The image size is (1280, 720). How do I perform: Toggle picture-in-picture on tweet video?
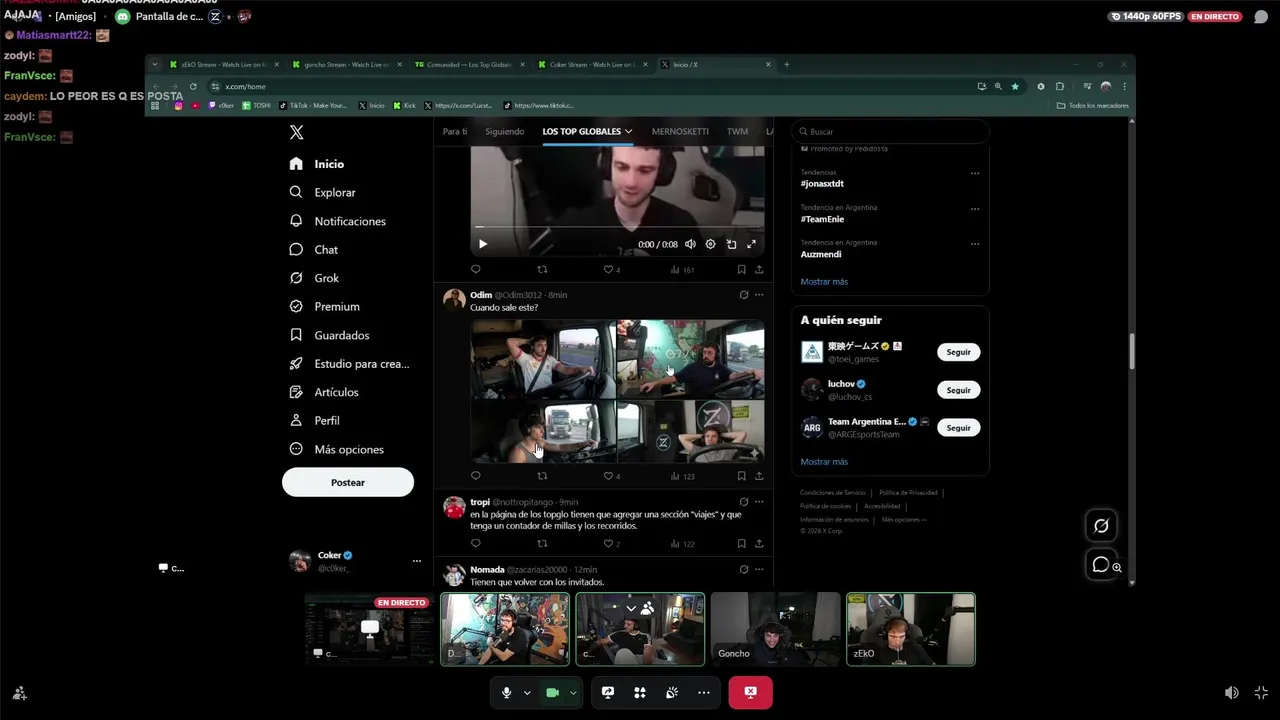[731, 244]
